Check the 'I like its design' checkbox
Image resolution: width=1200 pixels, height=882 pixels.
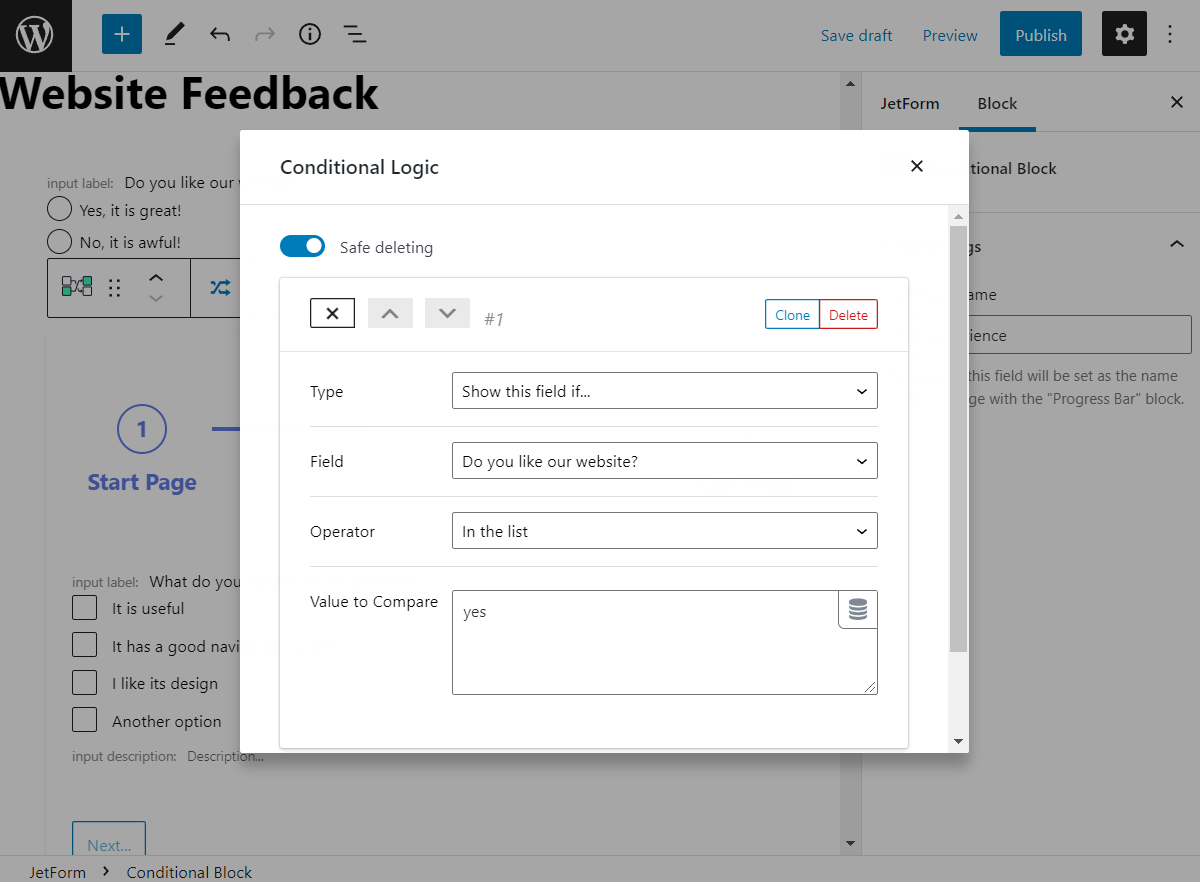tap(84, 682)
